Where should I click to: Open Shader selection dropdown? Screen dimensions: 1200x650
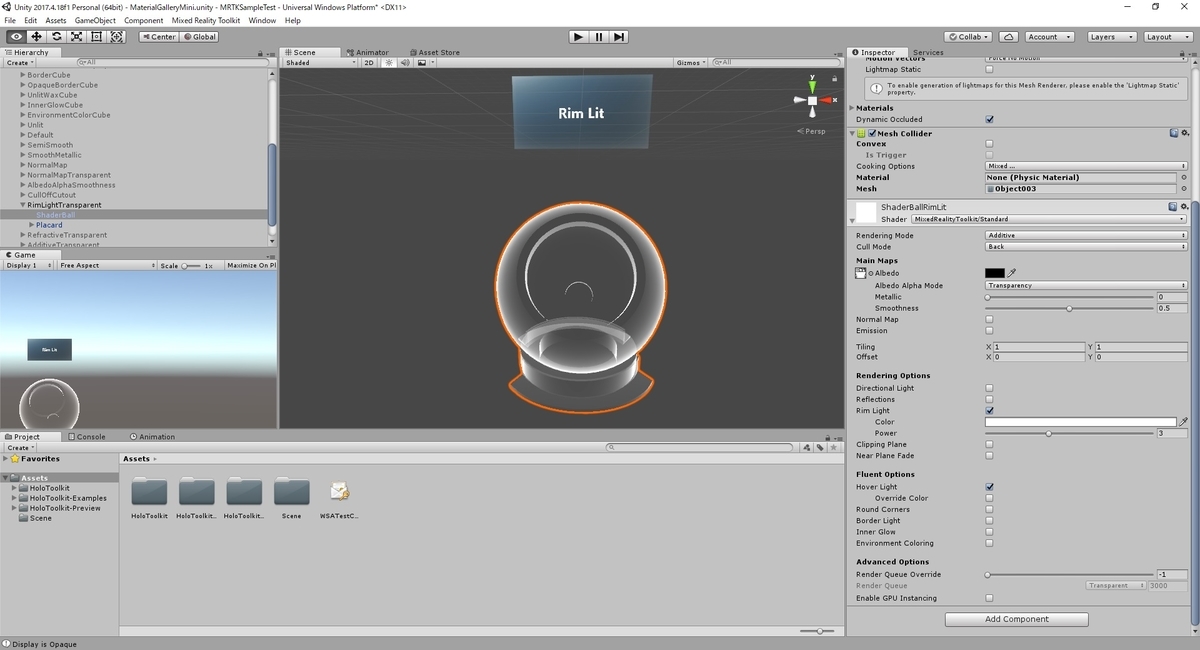(1049, 219)
